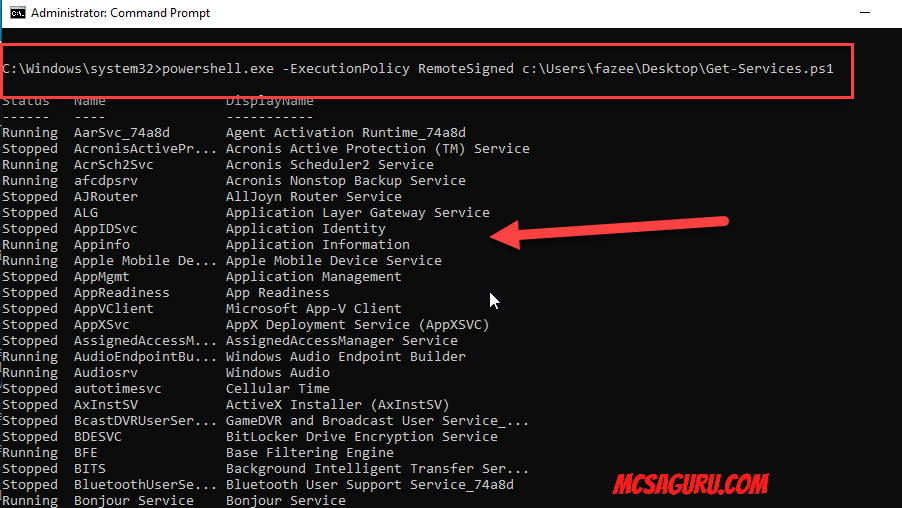Click 'Bluetooth User Support Service_74a8d'
This screenshot has width=902, height=508.
(x=370, y=485)
